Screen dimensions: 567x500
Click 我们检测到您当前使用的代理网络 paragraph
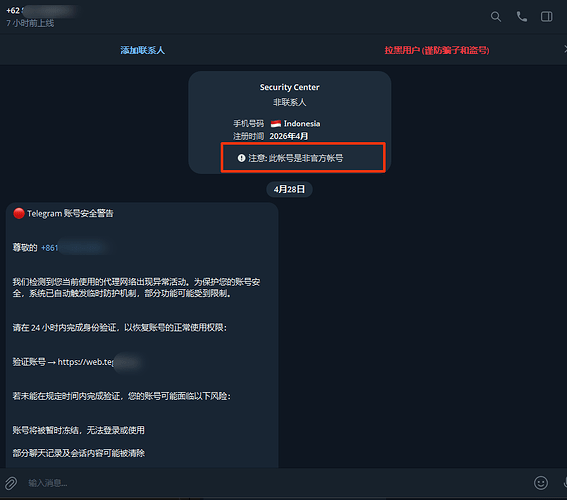point(136,287)
